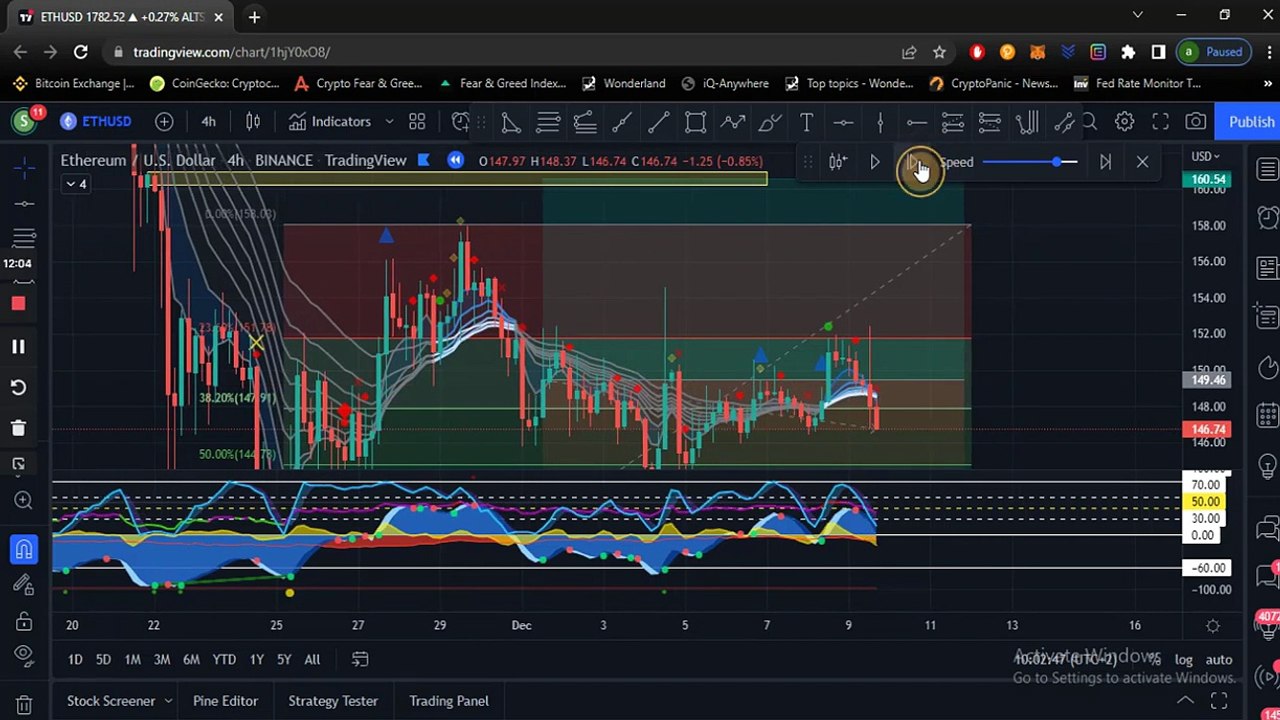Pause the screen recording

pos(18,346)
